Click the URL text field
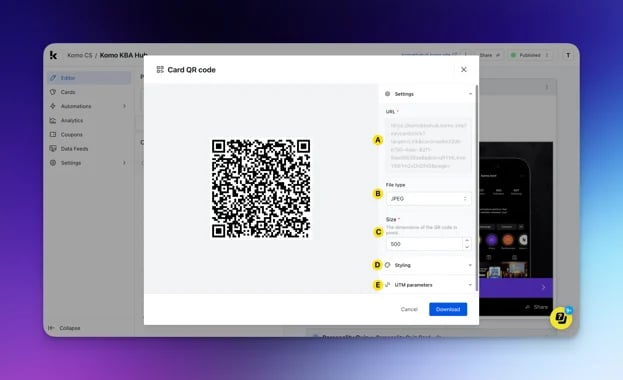The height and width of the screenshot is (380, 623). click(x=428, y=145)
